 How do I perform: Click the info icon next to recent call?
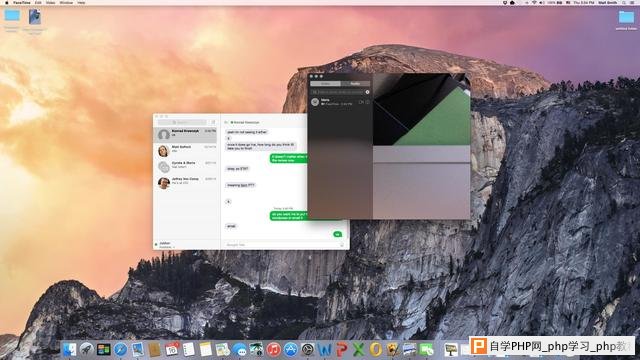[x=367, y=102]
